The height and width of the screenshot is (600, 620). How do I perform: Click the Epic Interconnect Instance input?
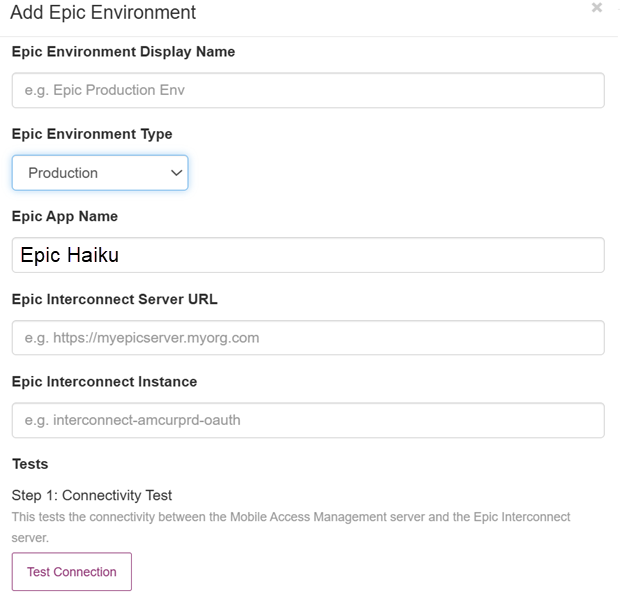tap(308, 420)
